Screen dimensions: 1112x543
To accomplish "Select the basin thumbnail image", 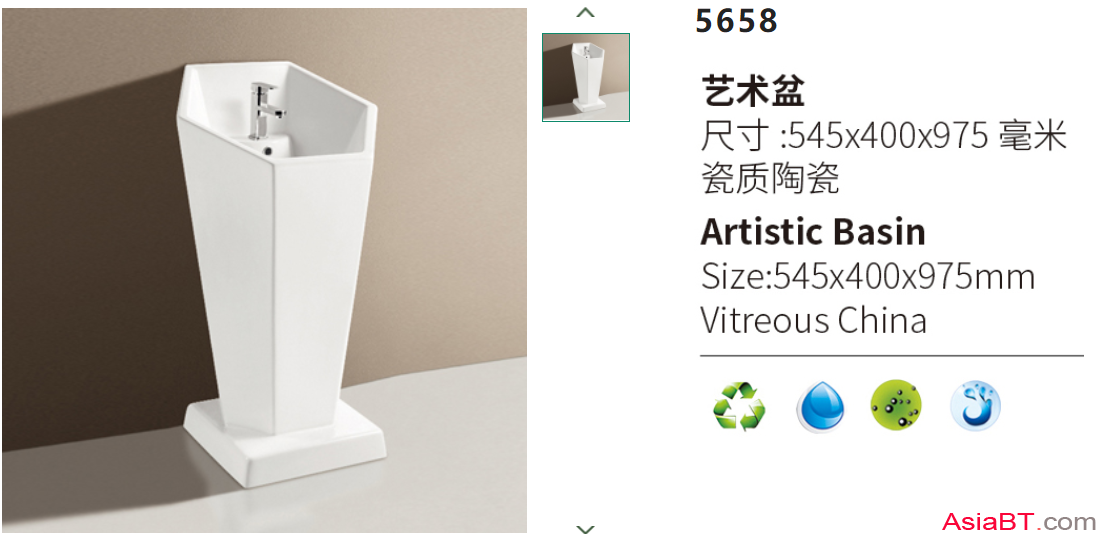I will (586, 77).
